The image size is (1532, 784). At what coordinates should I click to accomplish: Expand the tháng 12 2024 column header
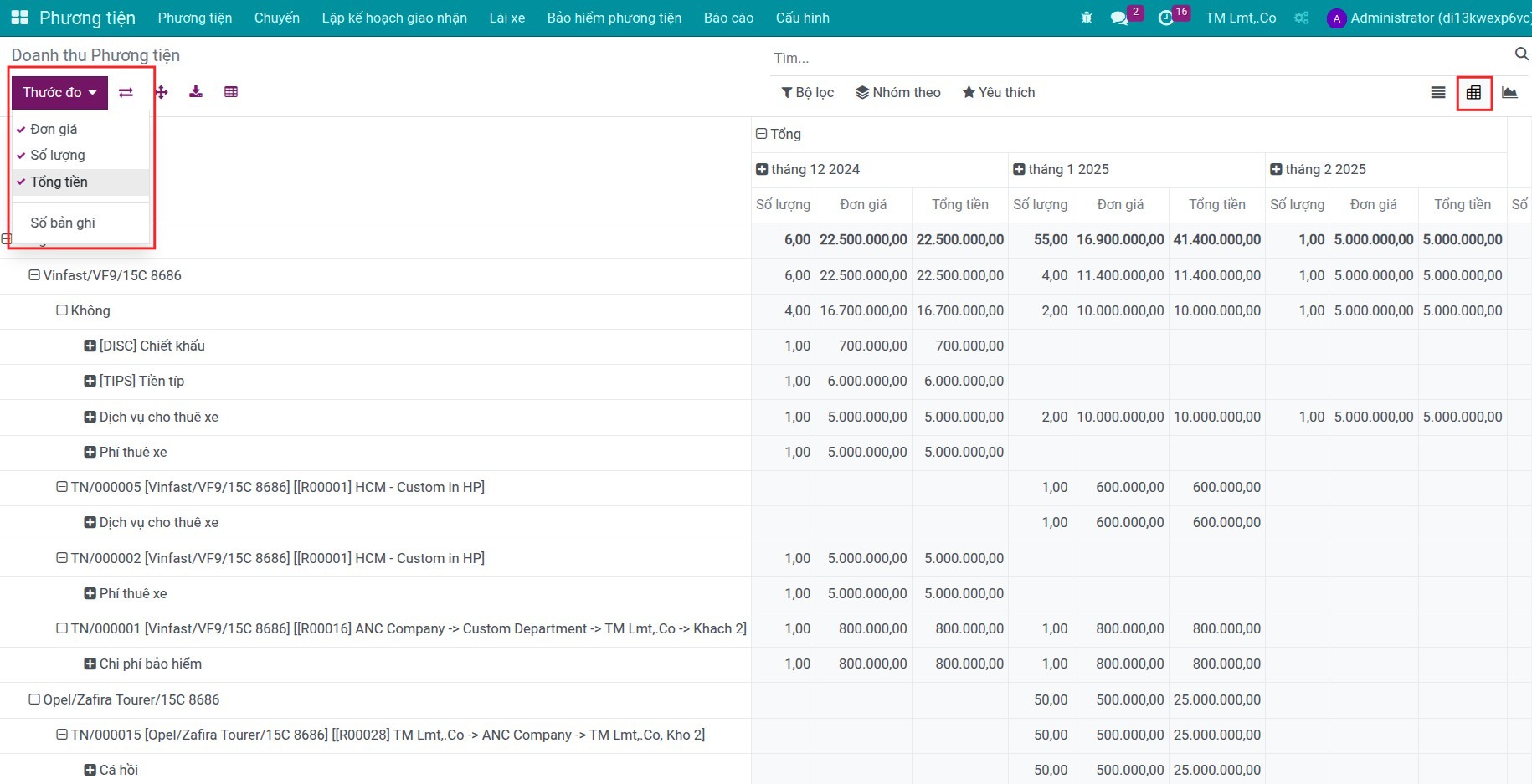[808, 169]
